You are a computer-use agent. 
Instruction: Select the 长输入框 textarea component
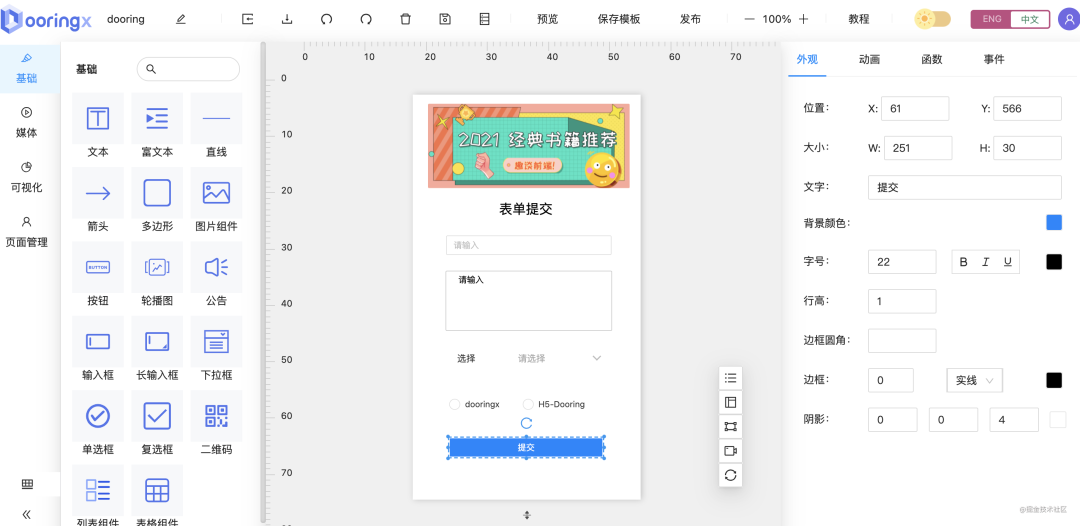pyautogui.click(x=157, y=350)
